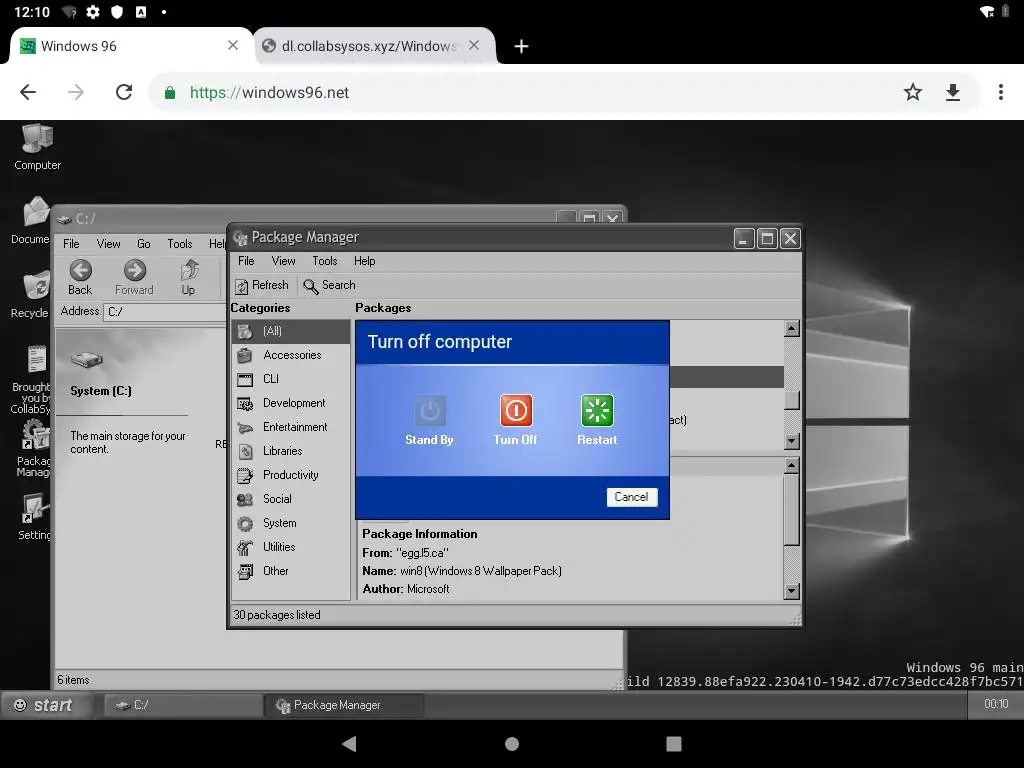This screenshot has width=1024, height=768.
Task: Select the Accessories category icon
Action: pos(245,355)
